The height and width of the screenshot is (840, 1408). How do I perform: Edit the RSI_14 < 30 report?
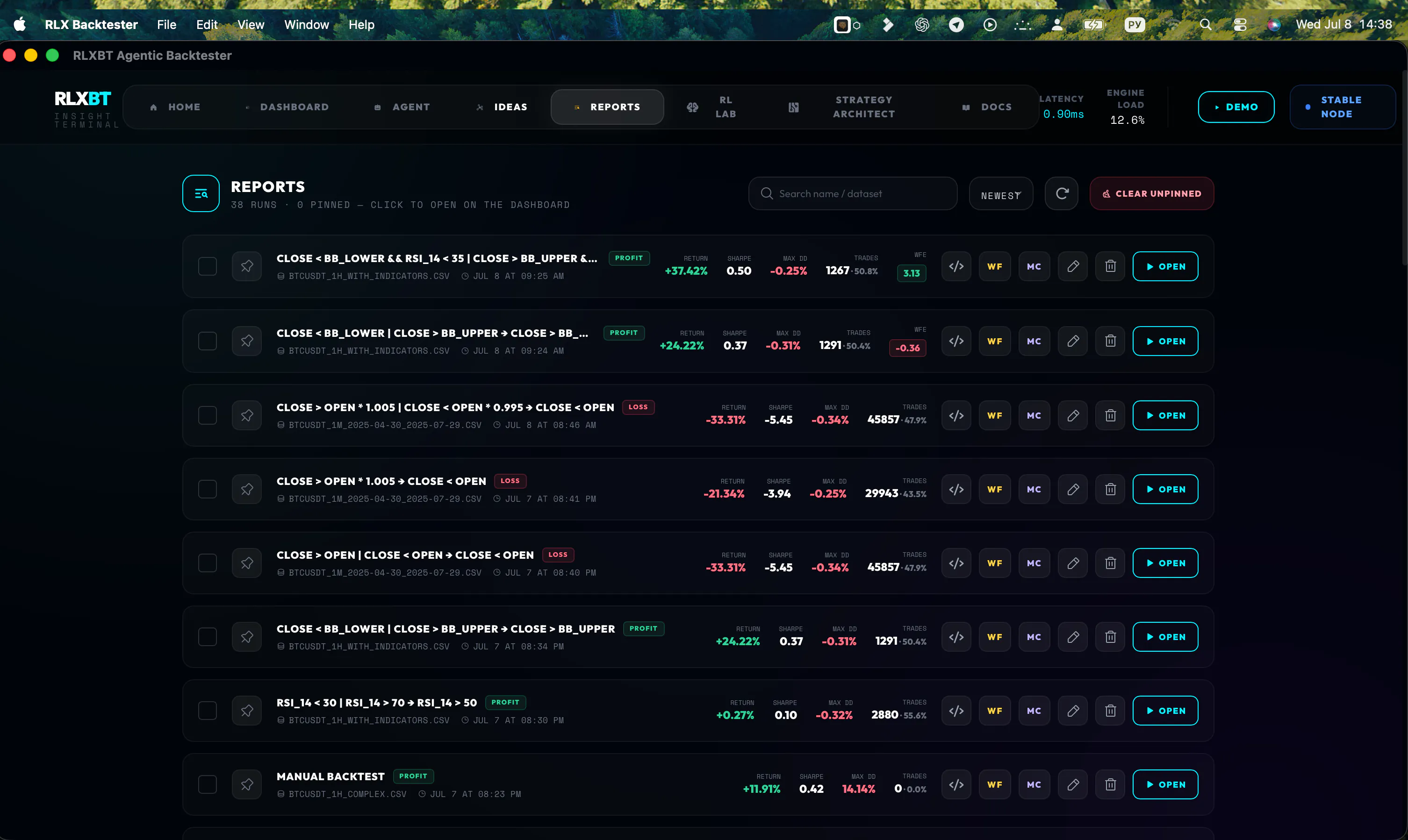click(x=1073, y=711)
